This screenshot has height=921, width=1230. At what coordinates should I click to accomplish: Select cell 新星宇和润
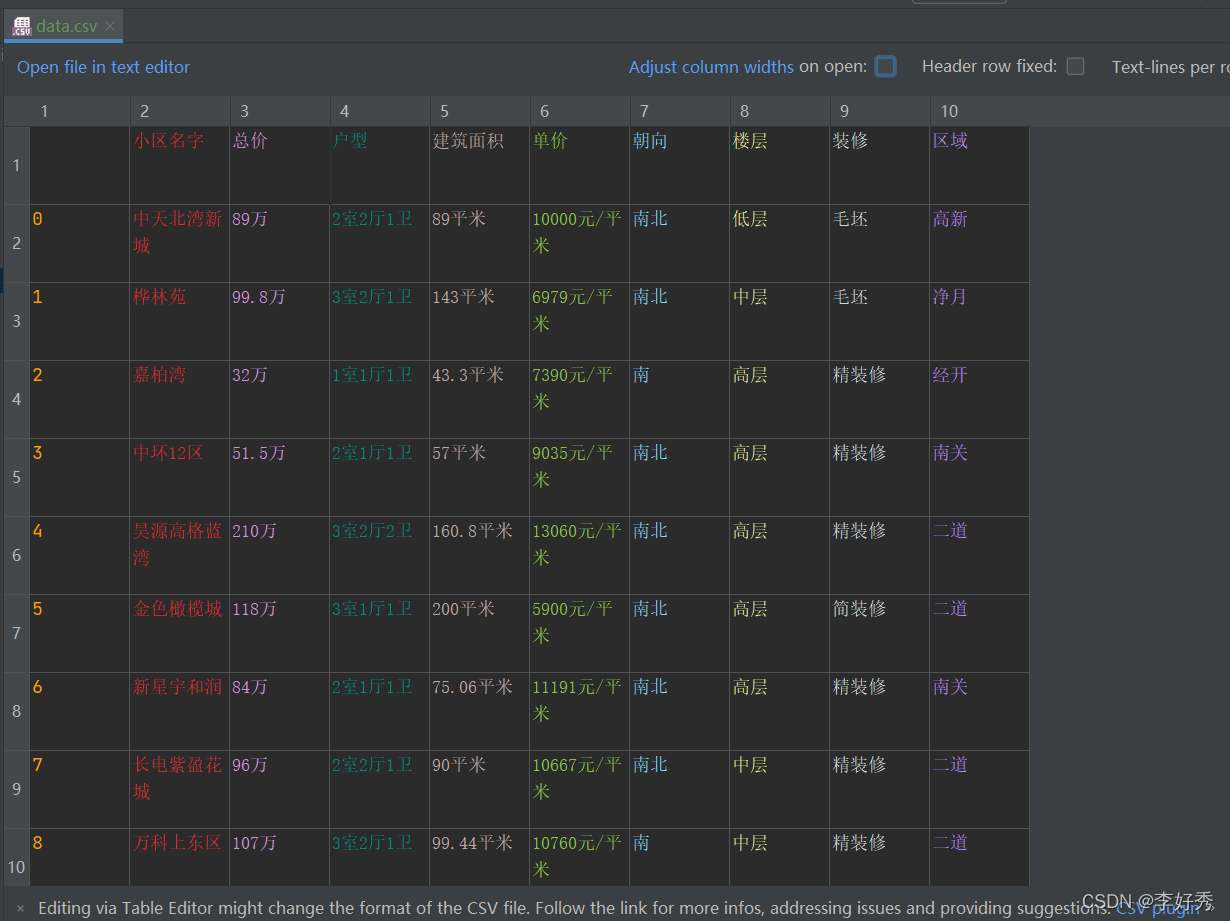180,711
